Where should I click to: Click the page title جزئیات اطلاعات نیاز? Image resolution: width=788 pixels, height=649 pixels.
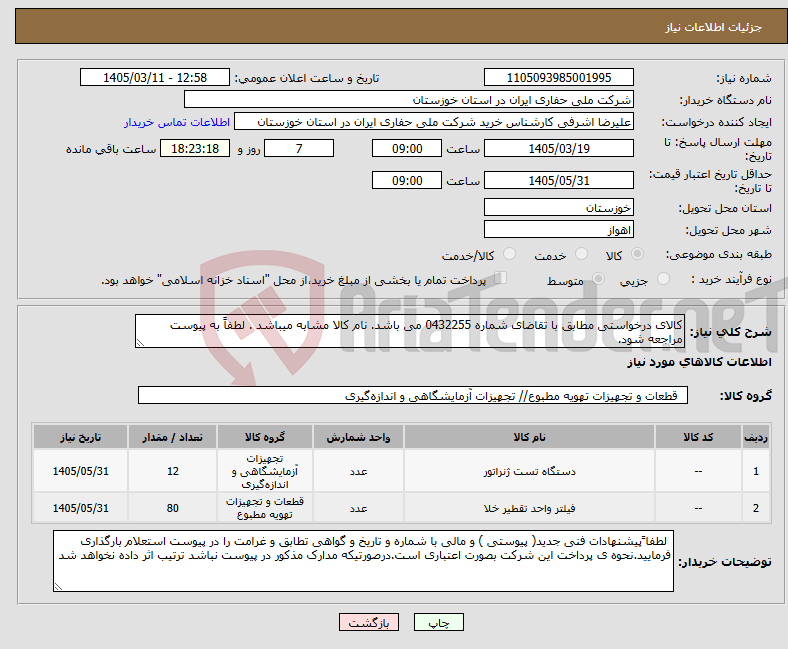coord(714,27)
